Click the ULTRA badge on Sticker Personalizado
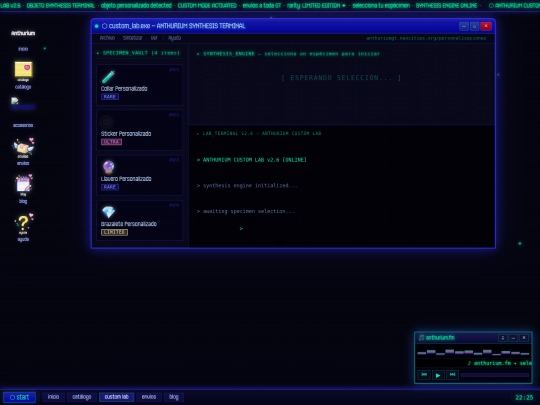Image resolution: width=540 pixels, height=405 pixels. pos(111,142)
